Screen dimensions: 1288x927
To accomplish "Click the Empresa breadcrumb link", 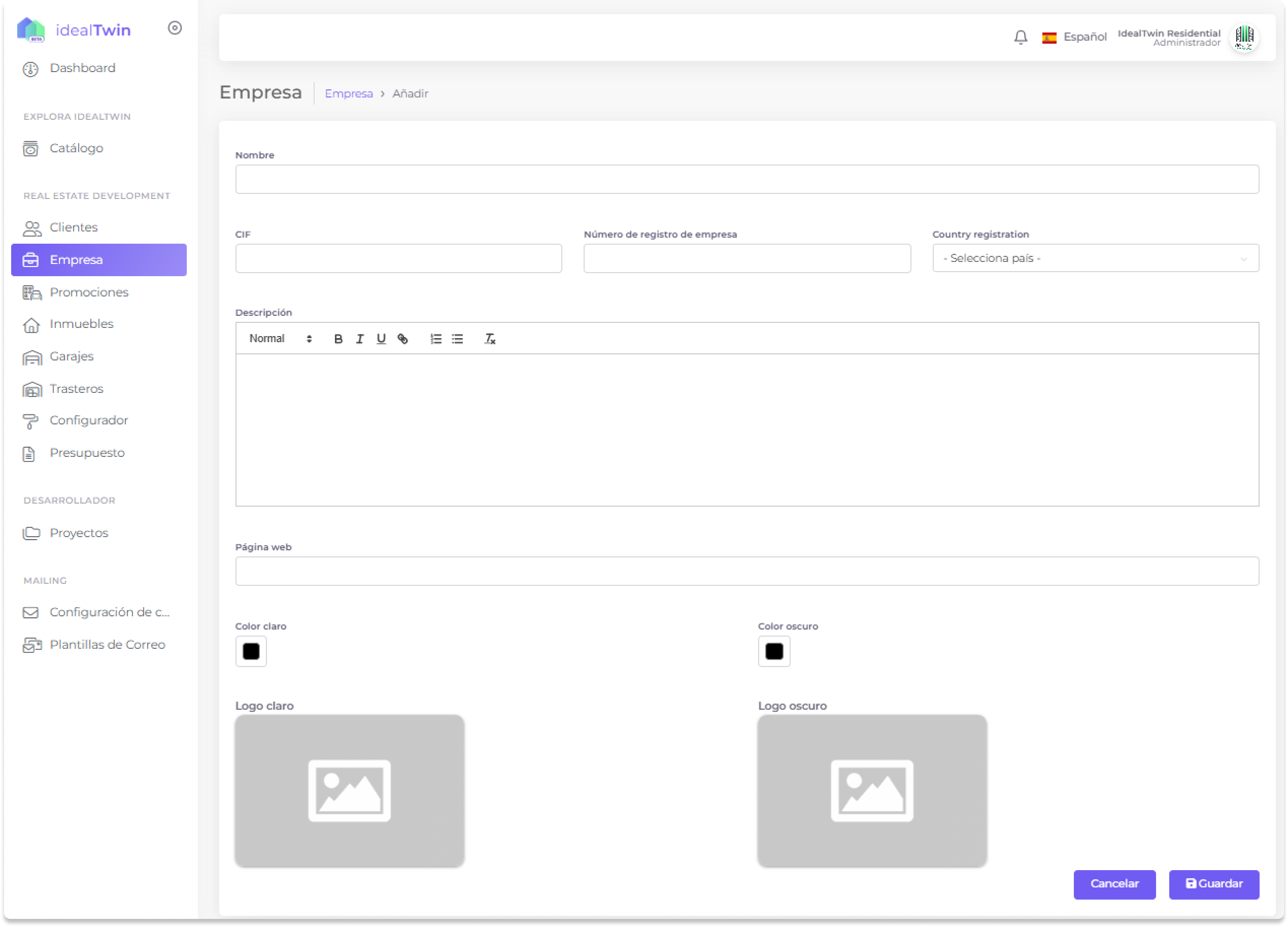I will point(349,94).
